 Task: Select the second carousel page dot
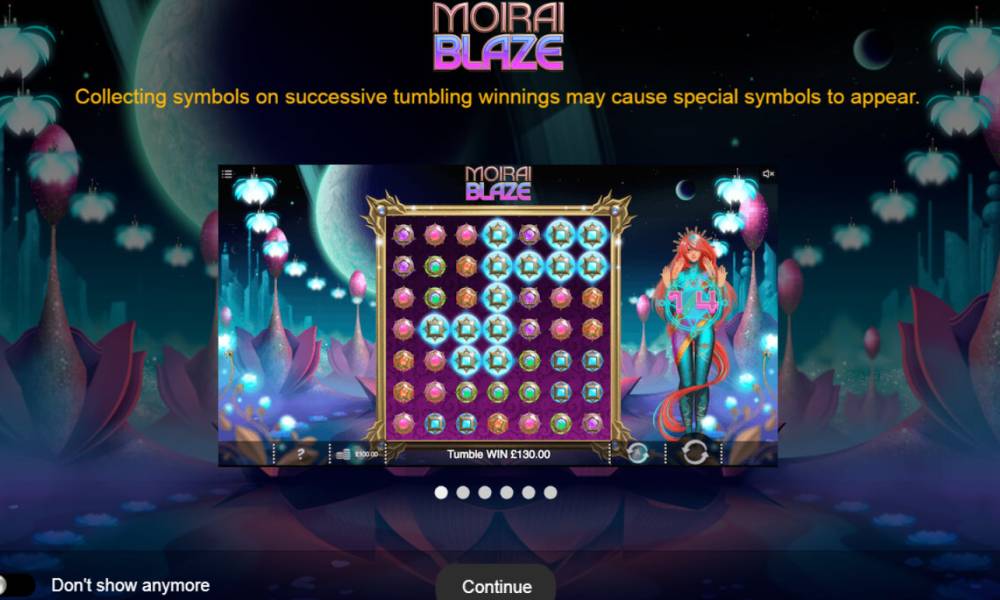coord(463,492)
